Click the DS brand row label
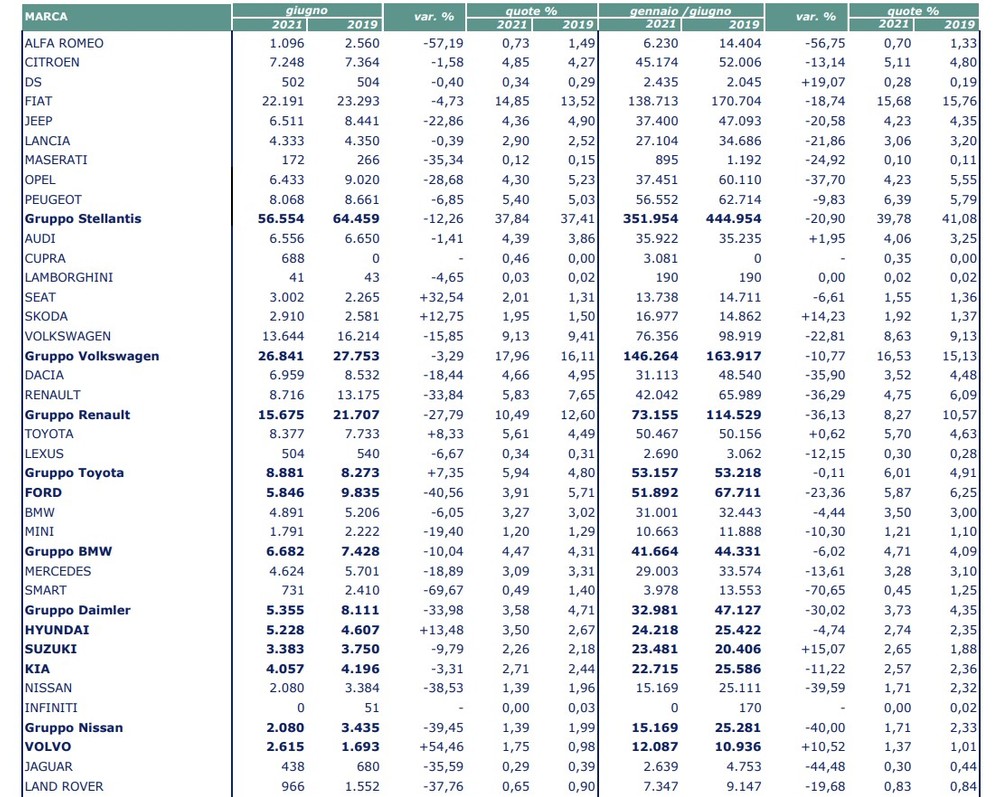Viewport: 1000px width, 797px height. click(33, 82)
